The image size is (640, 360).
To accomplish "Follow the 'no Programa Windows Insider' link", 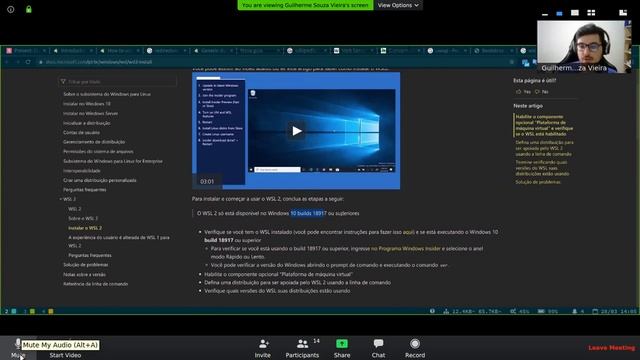I will 406,249.
